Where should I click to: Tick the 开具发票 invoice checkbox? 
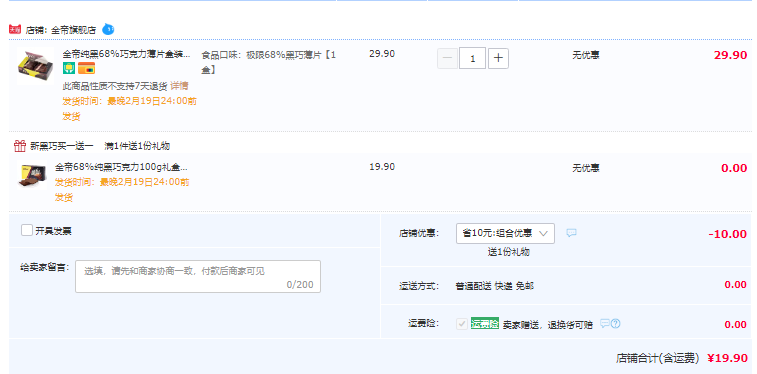(x=27, y=230)
